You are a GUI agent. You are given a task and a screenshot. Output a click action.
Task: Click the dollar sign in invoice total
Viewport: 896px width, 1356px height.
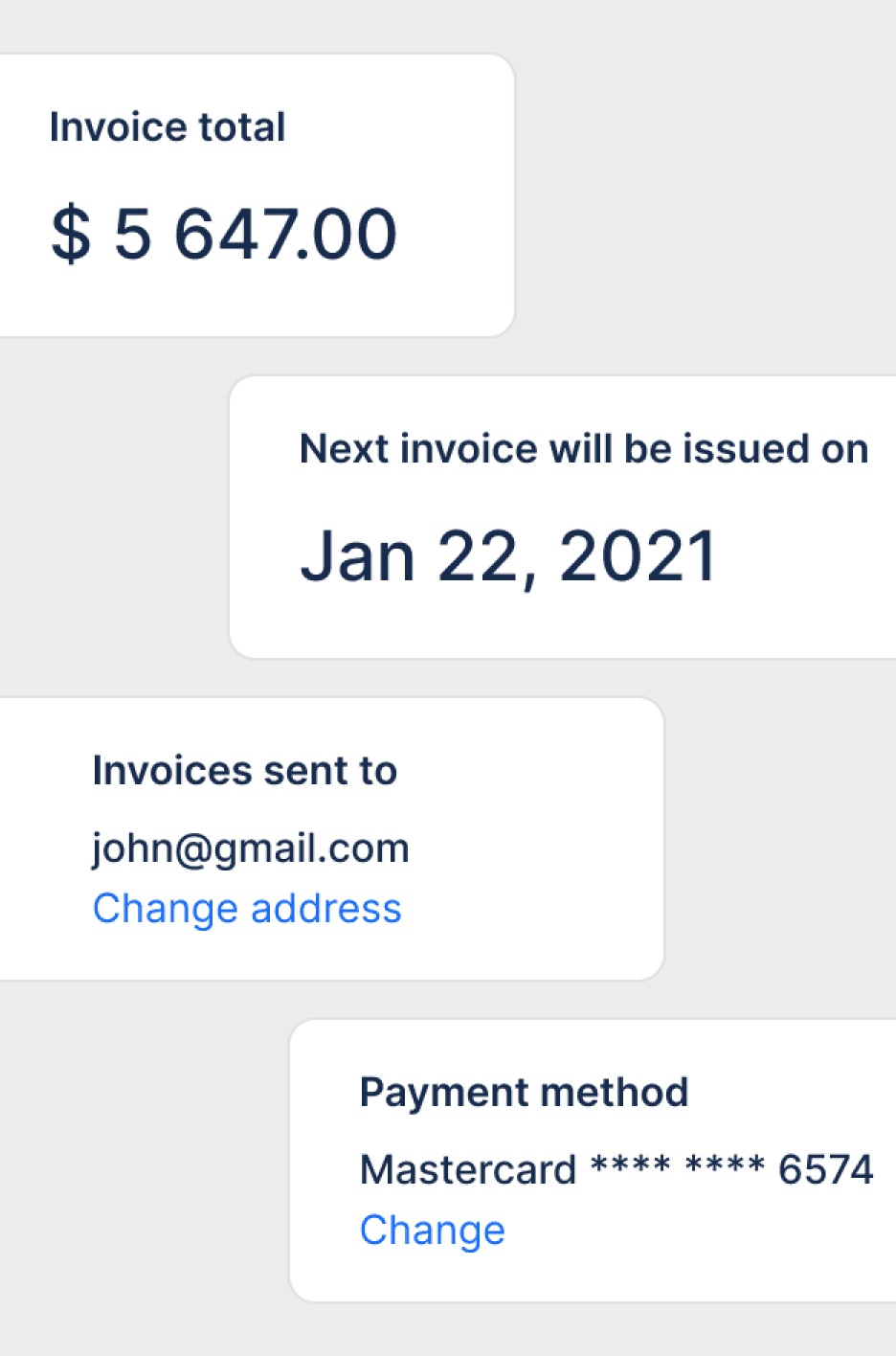(x=71, y=234)
